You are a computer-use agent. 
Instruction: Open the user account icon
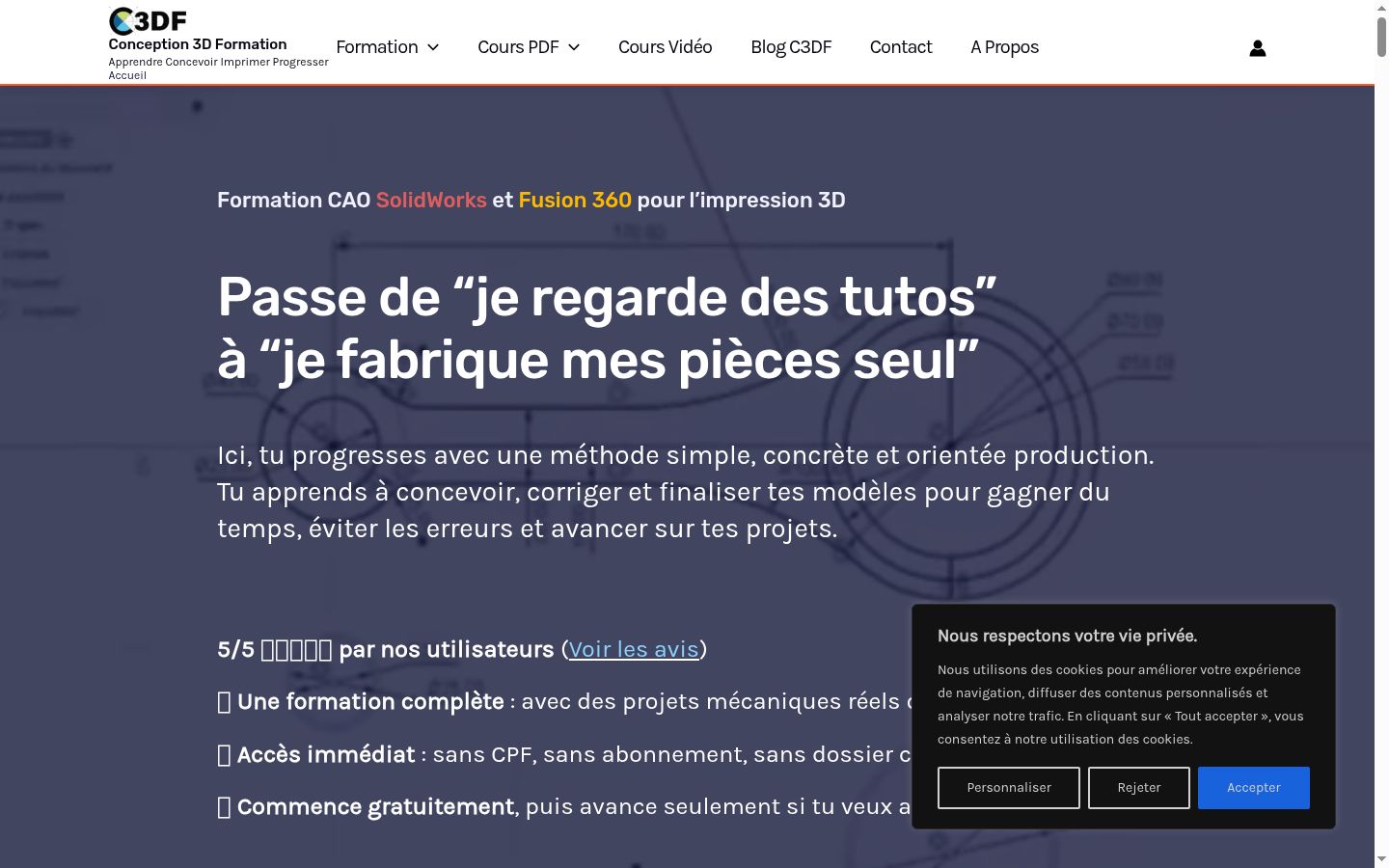pyautogui.click(x=1258, y=48)
